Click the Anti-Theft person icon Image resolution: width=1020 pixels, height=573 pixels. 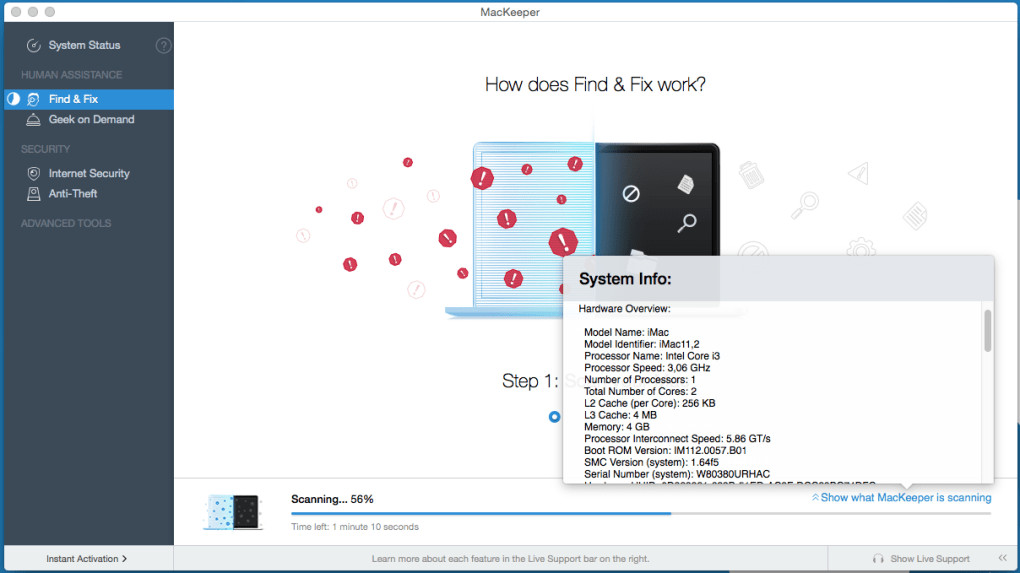[x=33, y=194]
